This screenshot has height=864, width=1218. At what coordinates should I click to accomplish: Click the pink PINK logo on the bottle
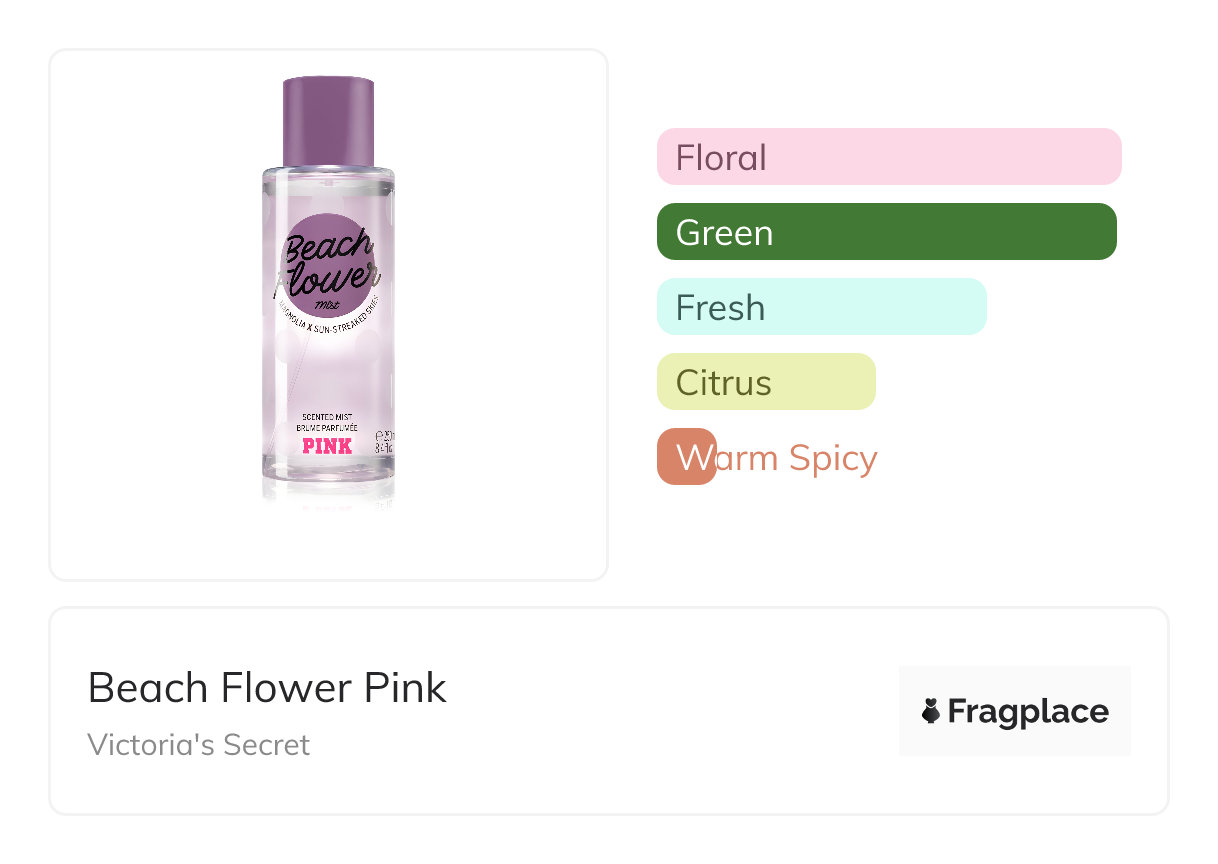(327, 445)
